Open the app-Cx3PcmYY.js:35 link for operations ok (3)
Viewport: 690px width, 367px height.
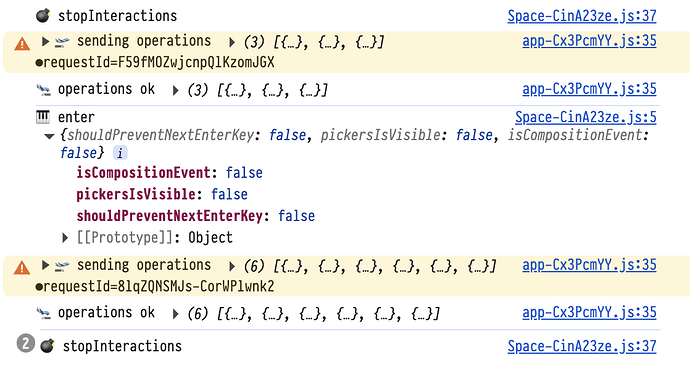pos(589,89)
